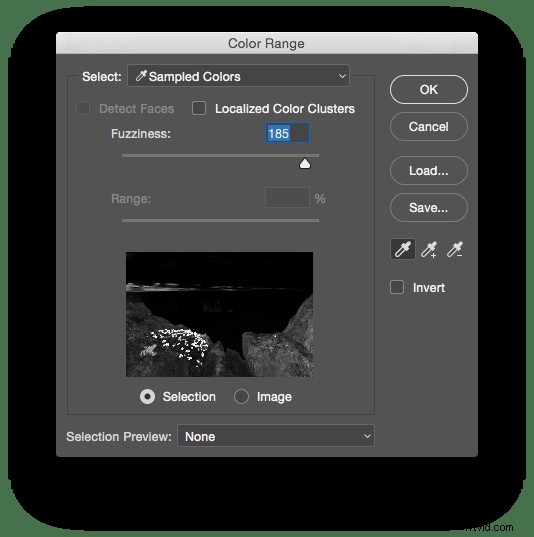Click the Fuzziness value field showing 185
Screen dimensions: 534x537
coord(287,133)
